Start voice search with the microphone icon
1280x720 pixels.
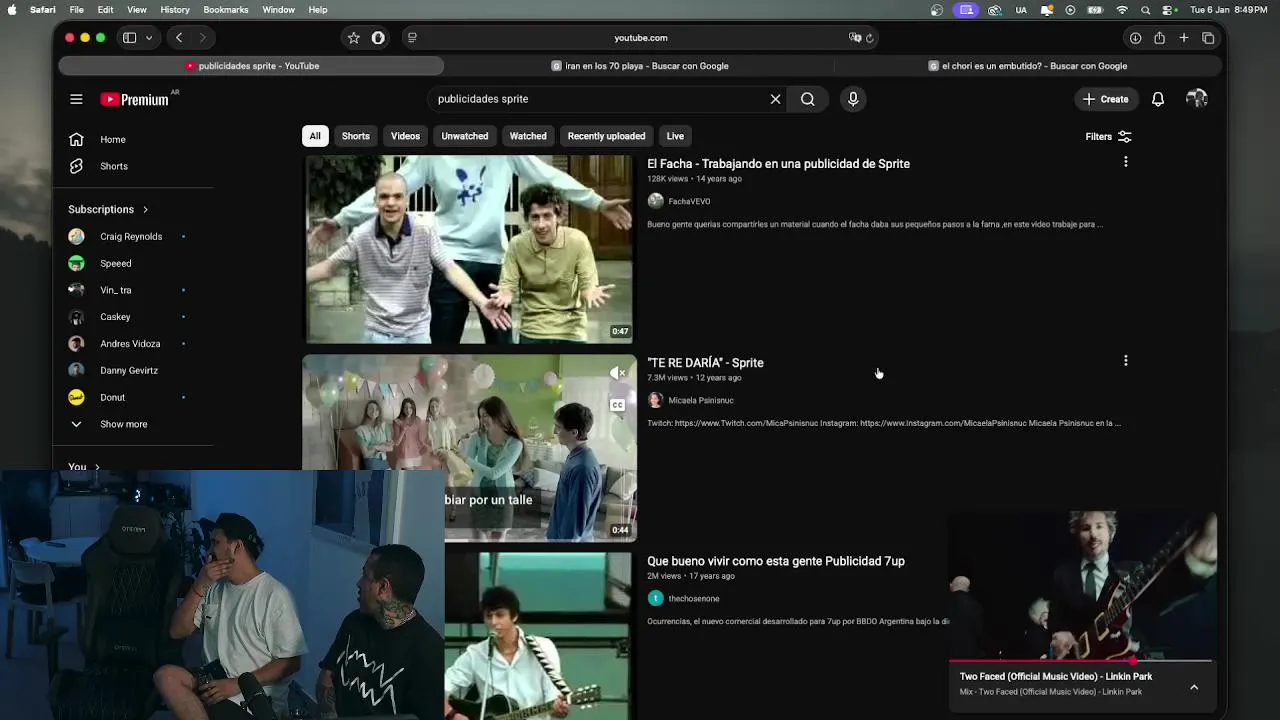pos(853,99)
